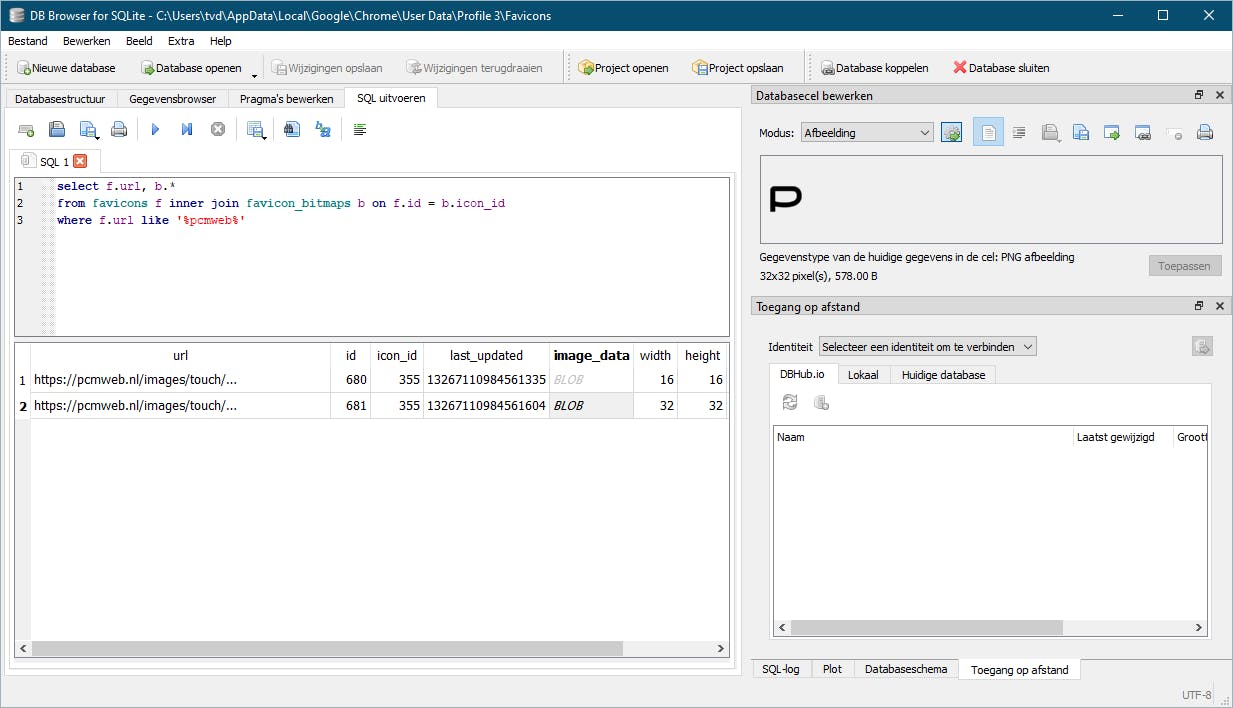Click the print icon in the SQL toolbar
This screenshot has height=708, width=1233.
[x=119, y=130]
